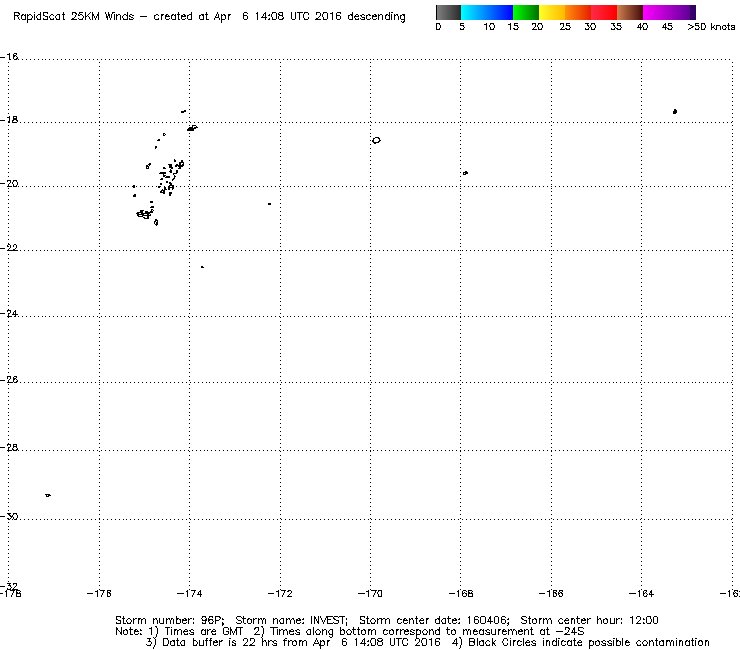This screenshot has width=740, height=650.
Task: Click the grey 0-5 knots color segment
Action: 448,12
